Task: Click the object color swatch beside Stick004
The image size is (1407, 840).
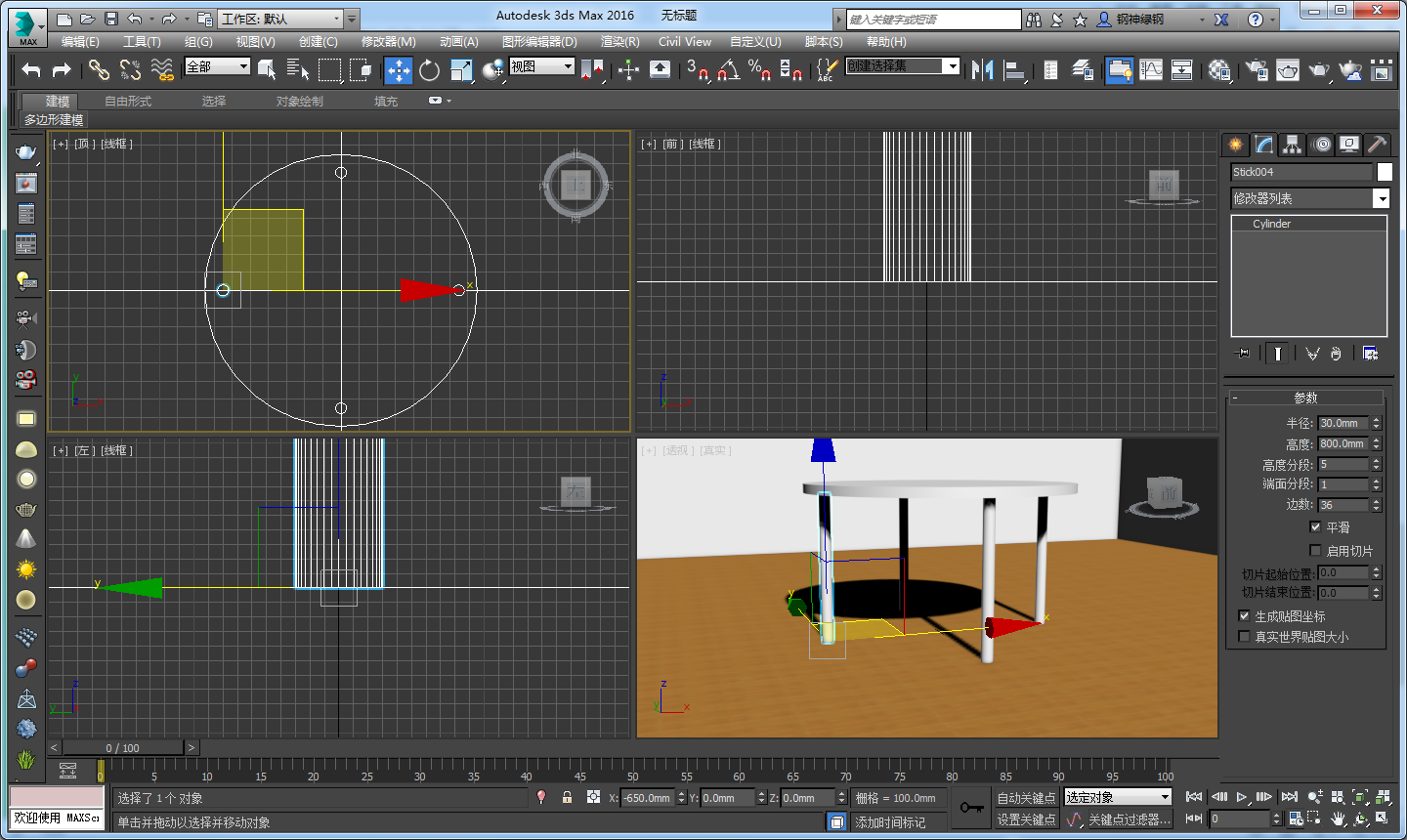Action: (1385, 172)
